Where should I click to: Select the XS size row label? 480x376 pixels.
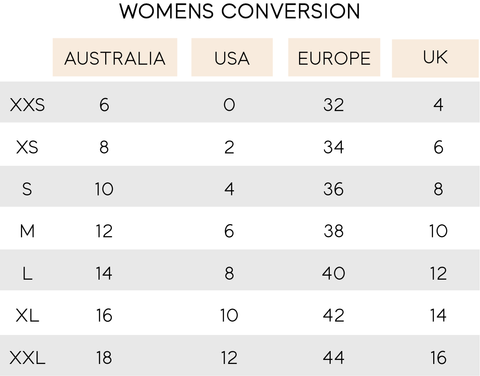pyautogui.click(x=27, y=147)
